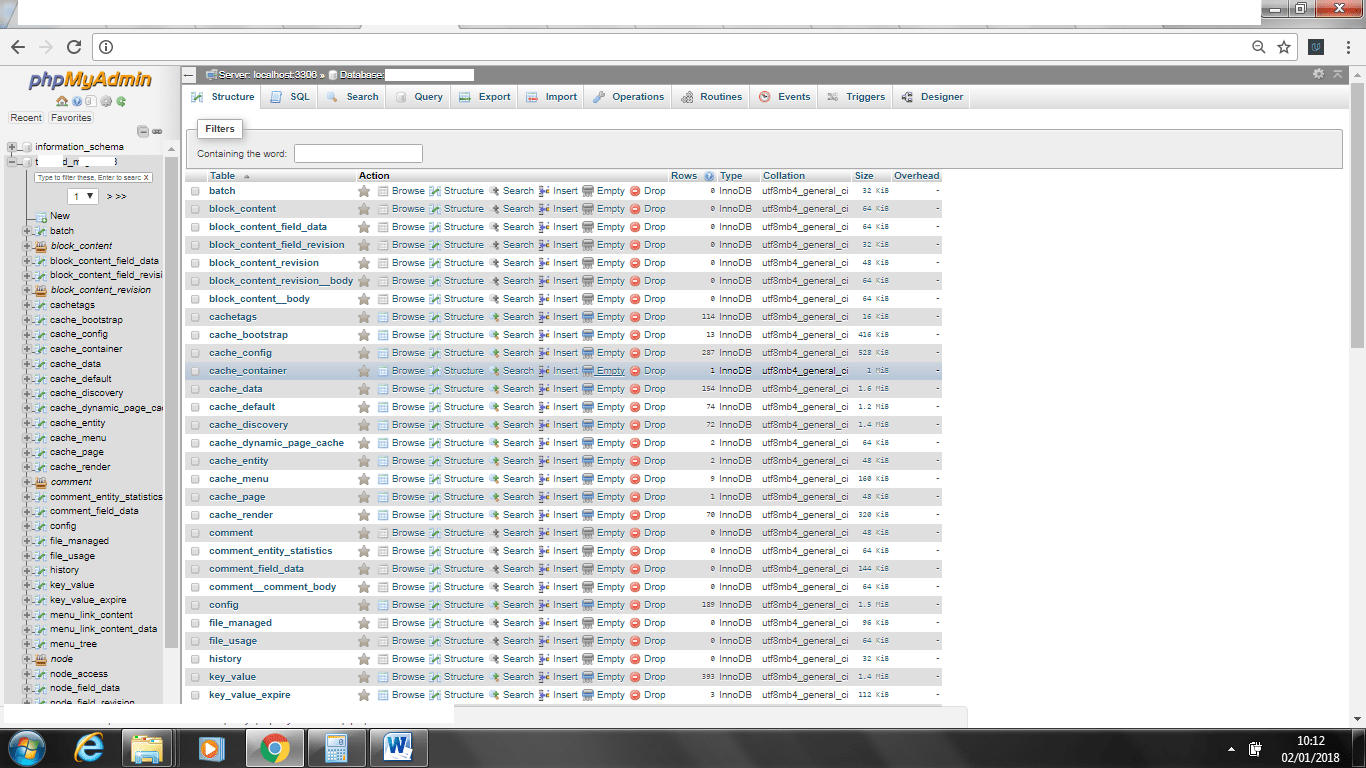Click the Containing the word filter field
1366x768 pixels.
[358, 154]
